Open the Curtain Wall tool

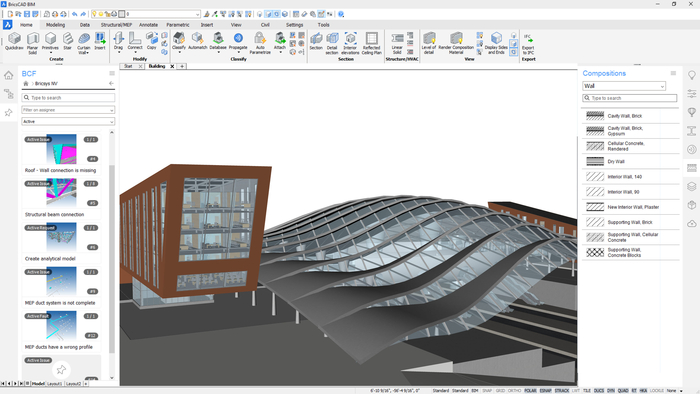(83, 43)
